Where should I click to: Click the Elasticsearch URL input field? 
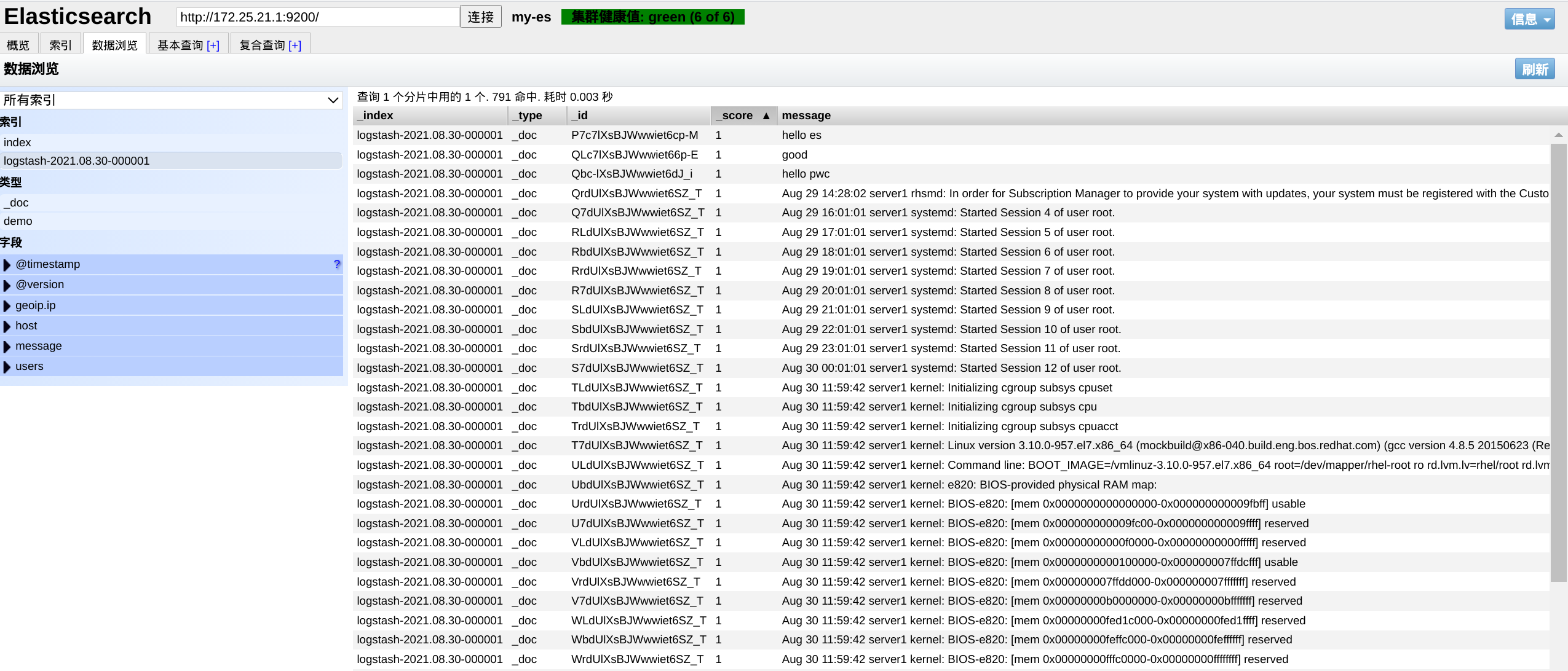coord(317,17)
